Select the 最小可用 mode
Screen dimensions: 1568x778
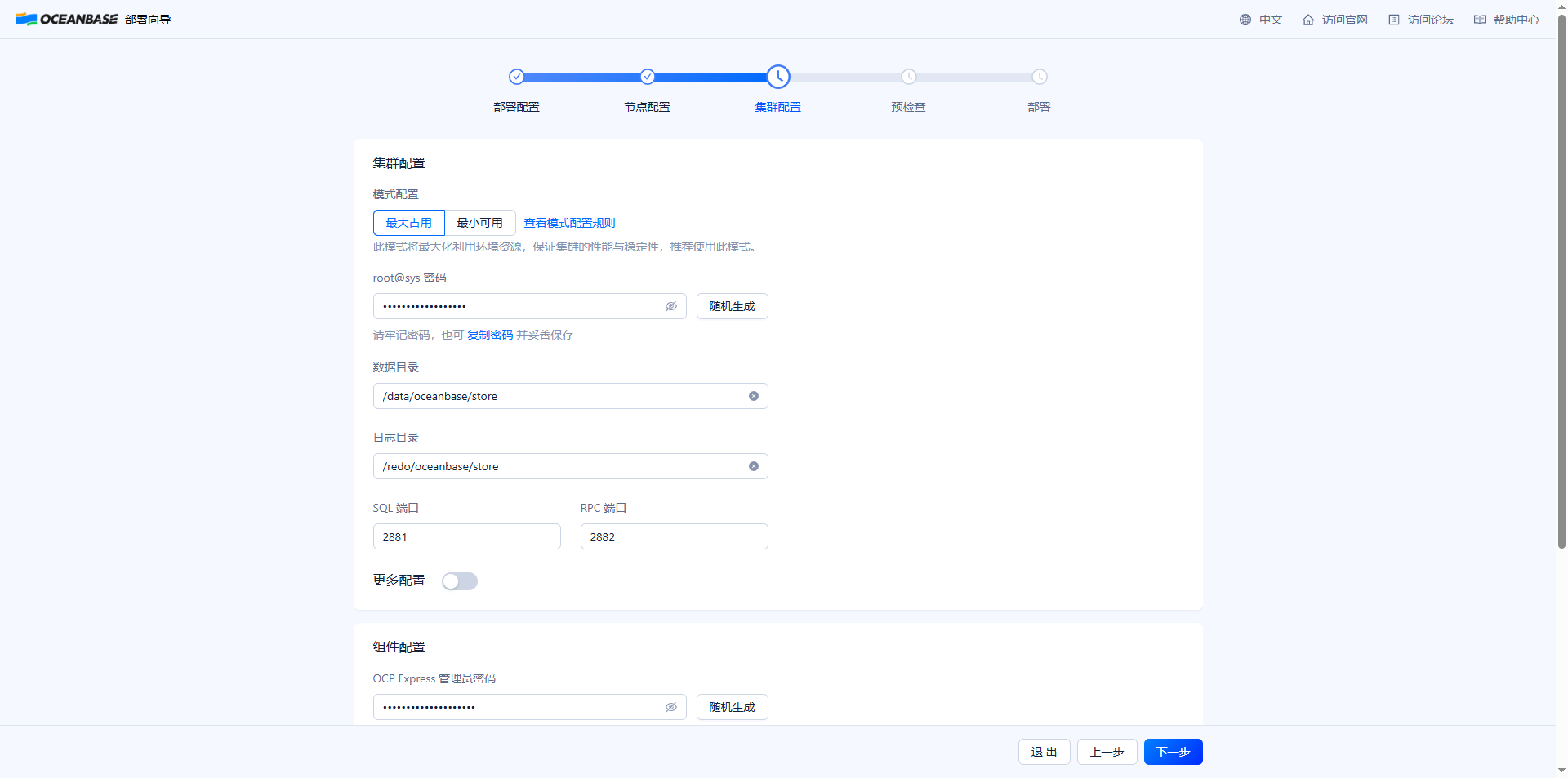click(480, 223)
